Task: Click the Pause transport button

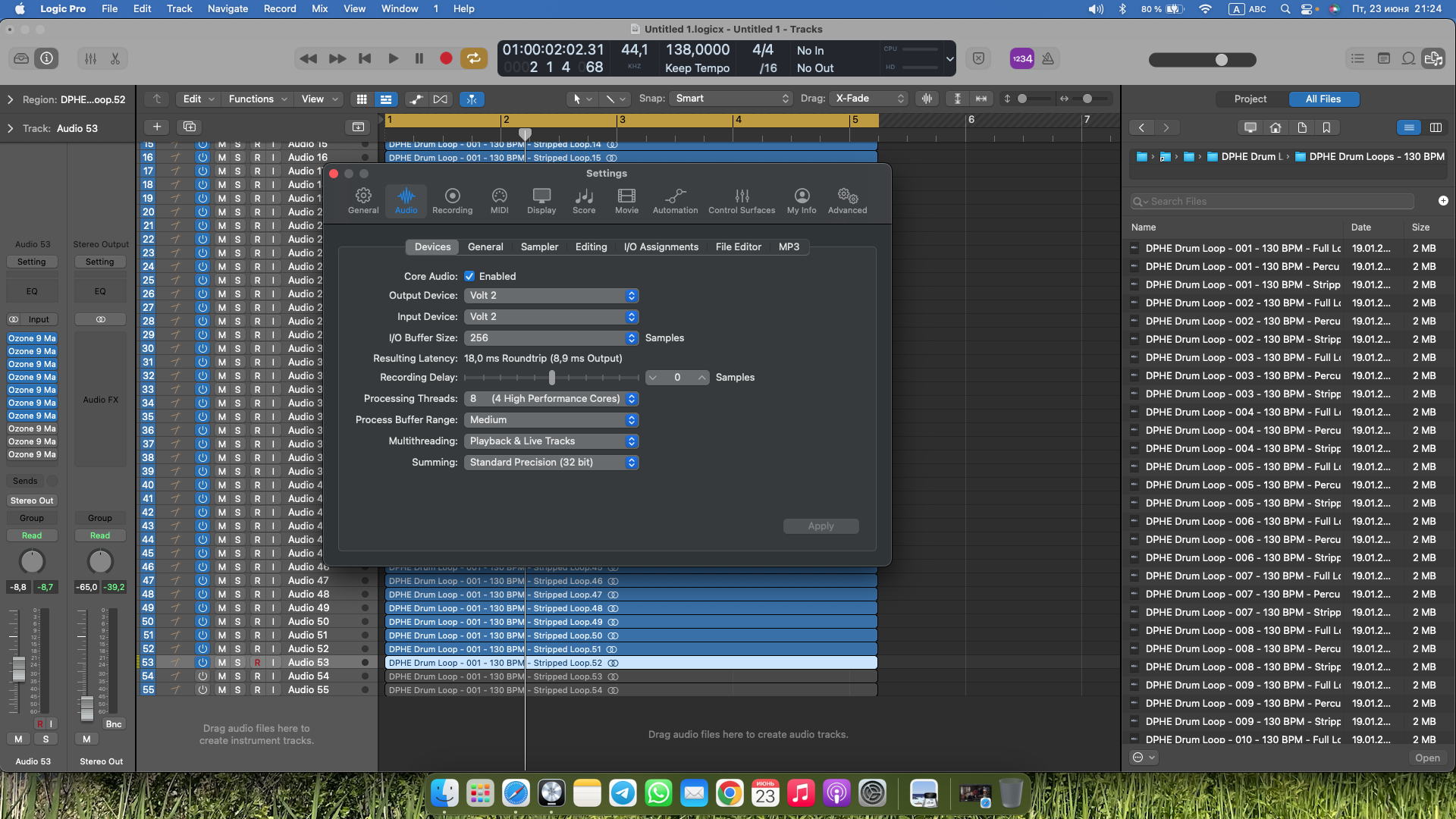Action: point(419,58)
